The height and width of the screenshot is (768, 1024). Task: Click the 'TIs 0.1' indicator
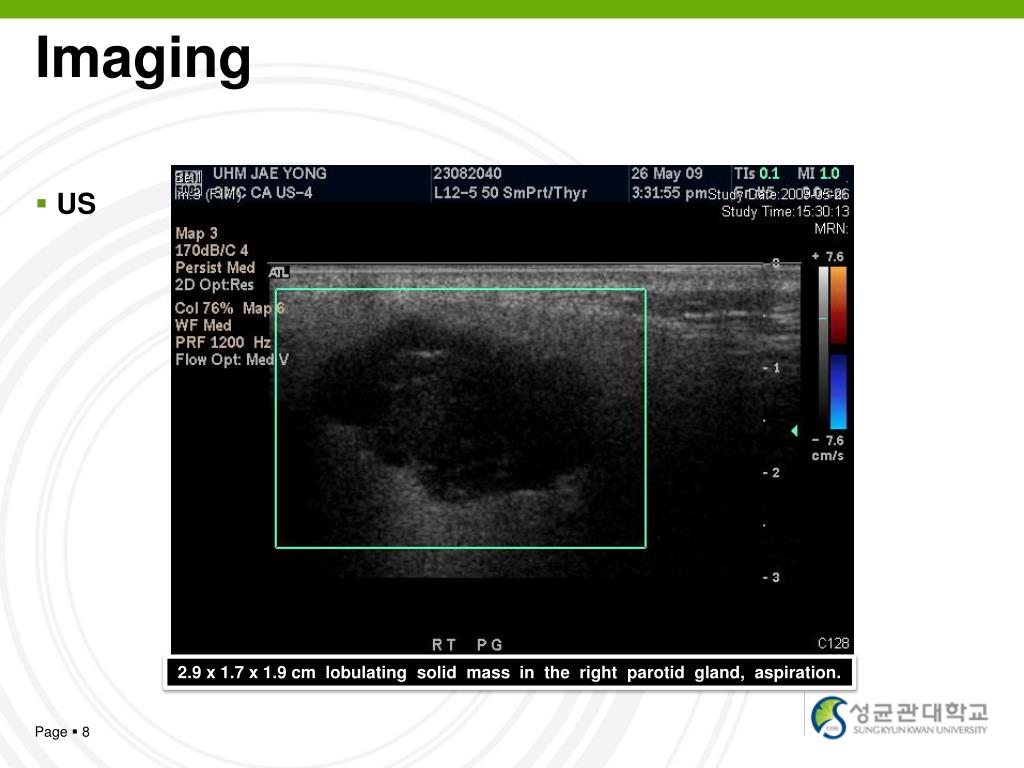click(x=756, y=174)
